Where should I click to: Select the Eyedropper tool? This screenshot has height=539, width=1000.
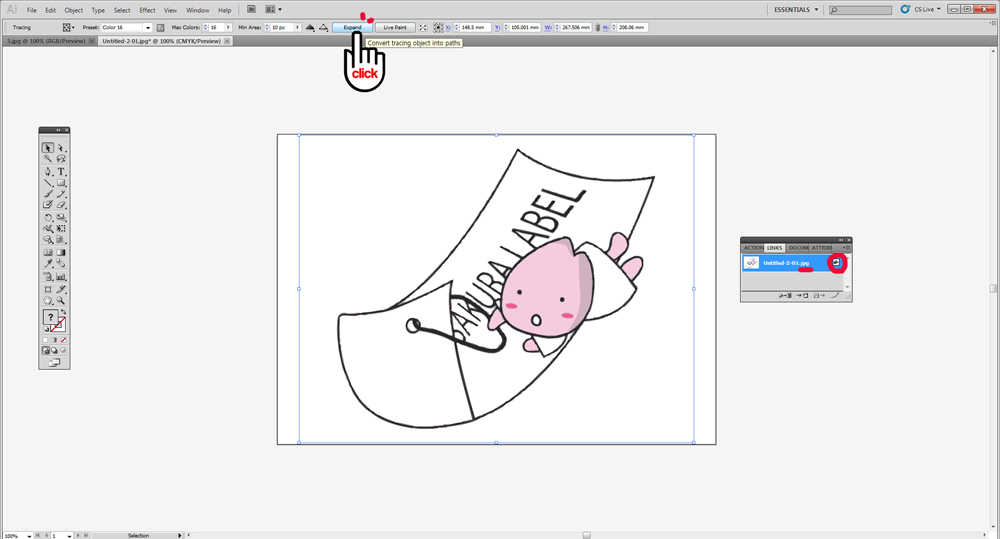[x=48, y=263]
